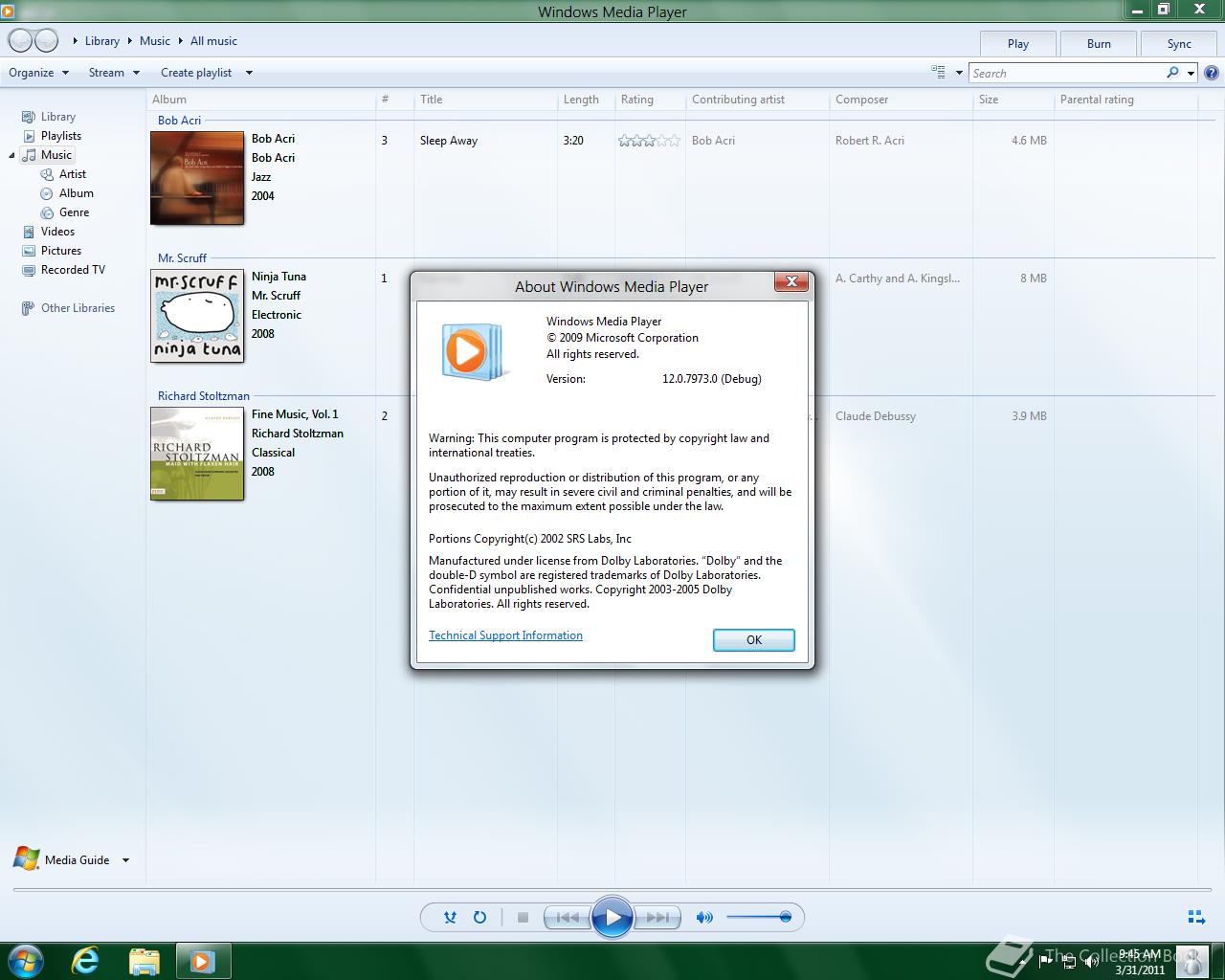Switch to the Play tab
Viewport: 1225px width, 980px height.
[1018, 43]
